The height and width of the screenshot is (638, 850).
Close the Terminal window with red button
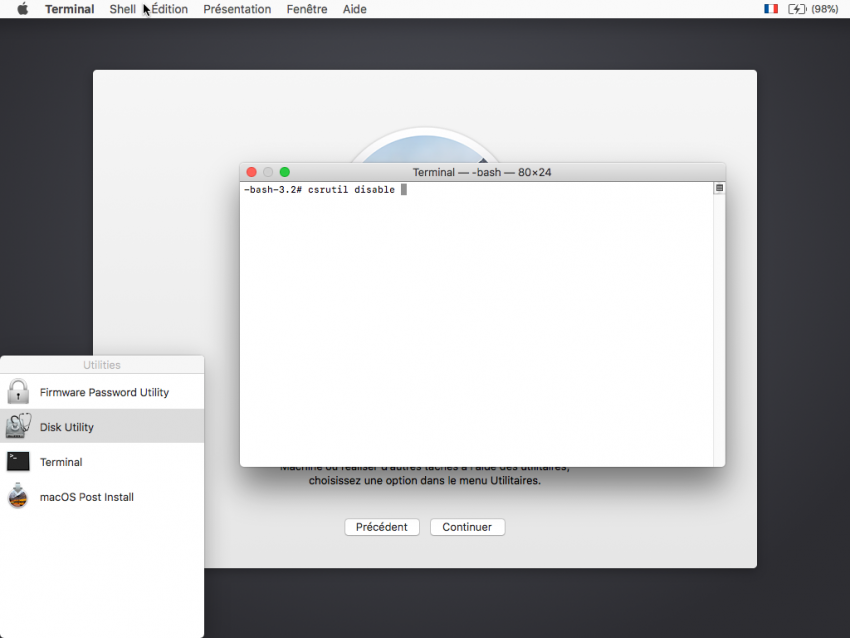[252, 172]
